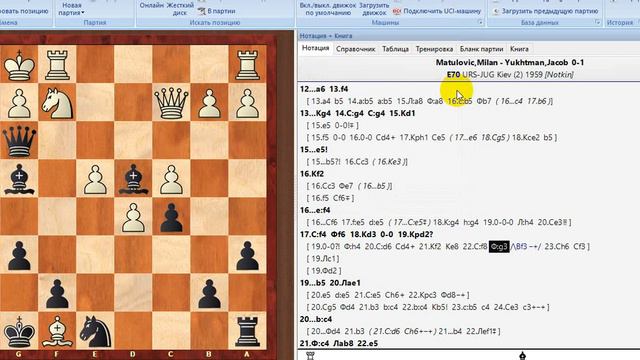Select the white knight on f2

click(x=57, y=103)
